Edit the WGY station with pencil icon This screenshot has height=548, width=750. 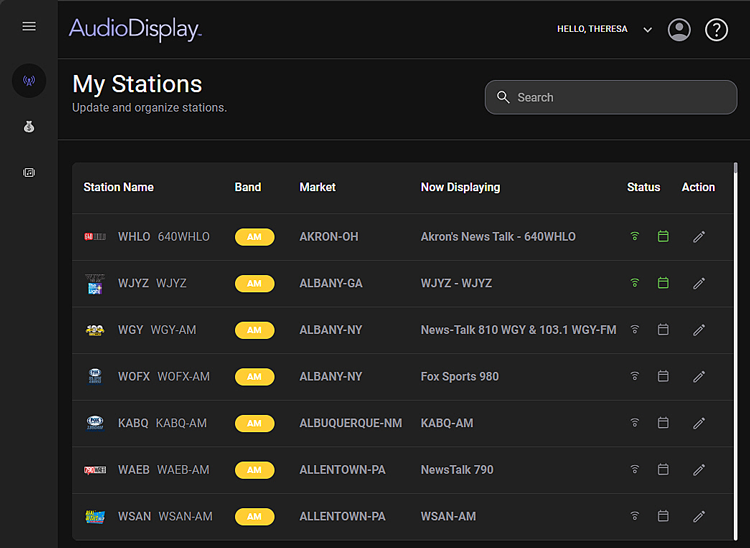point(699,330)
